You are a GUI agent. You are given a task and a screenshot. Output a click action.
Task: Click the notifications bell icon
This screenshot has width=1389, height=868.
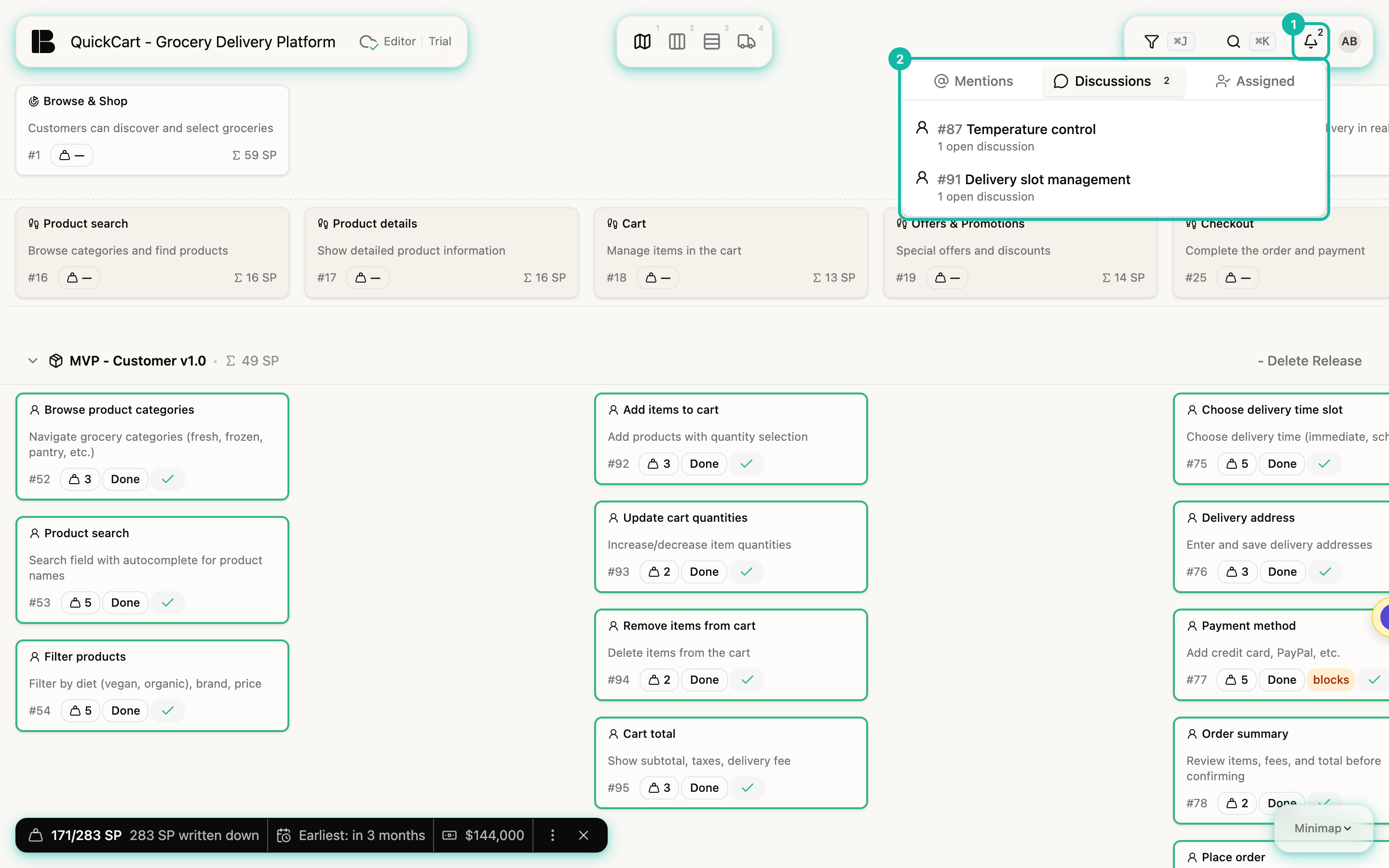coord(1310,41)
